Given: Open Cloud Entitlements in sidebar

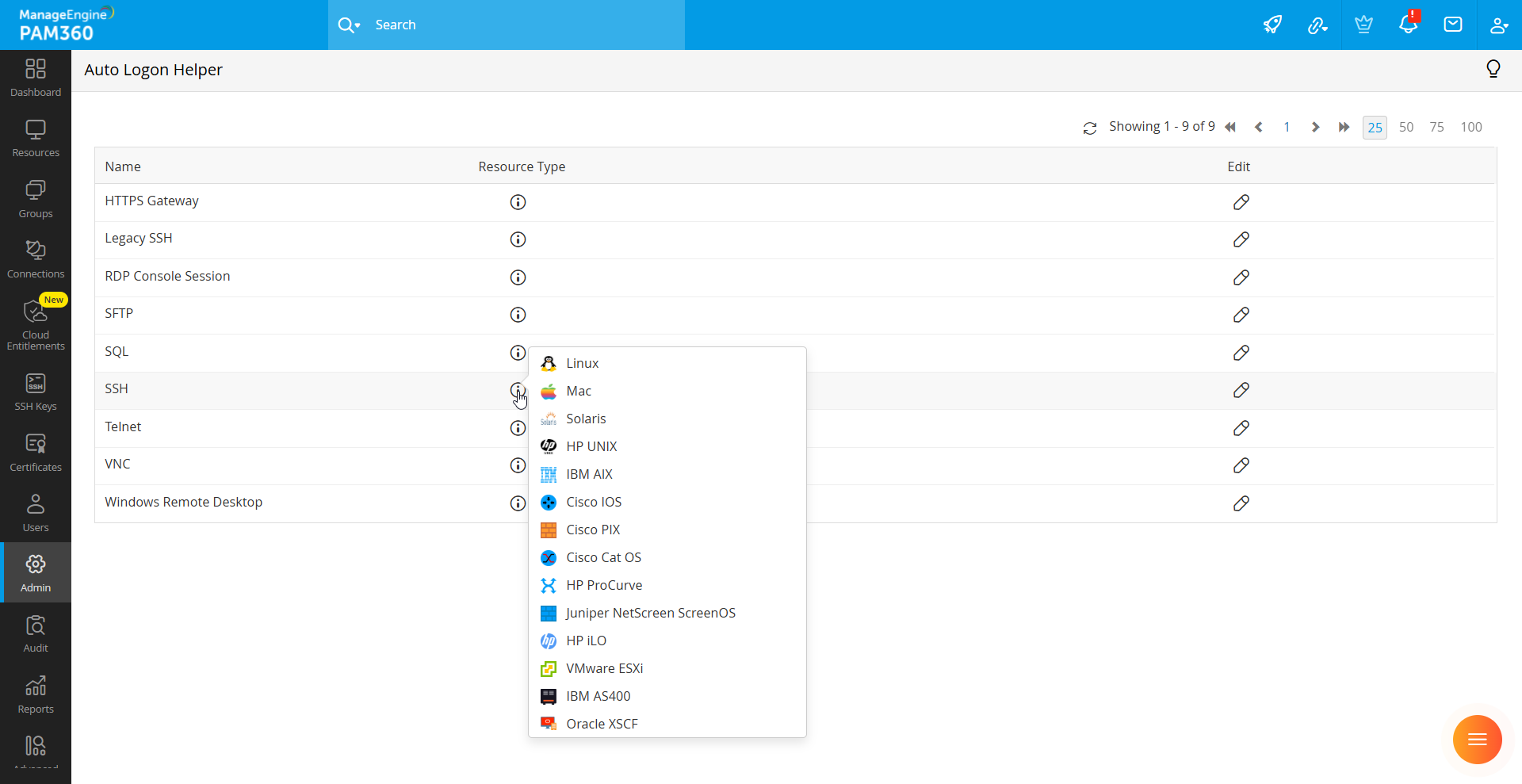Looking at the screenshot, I should [x=36, y=324].
